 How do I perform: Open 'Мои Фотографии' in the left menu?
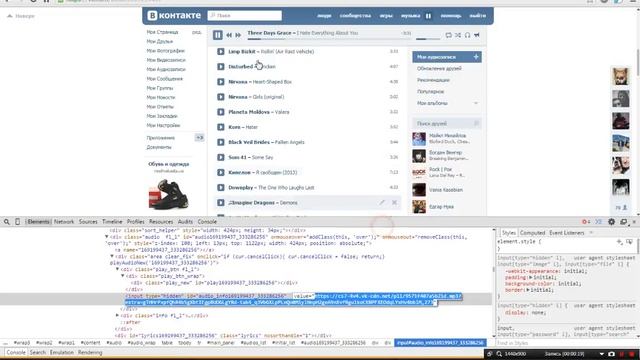pos(166,51)
